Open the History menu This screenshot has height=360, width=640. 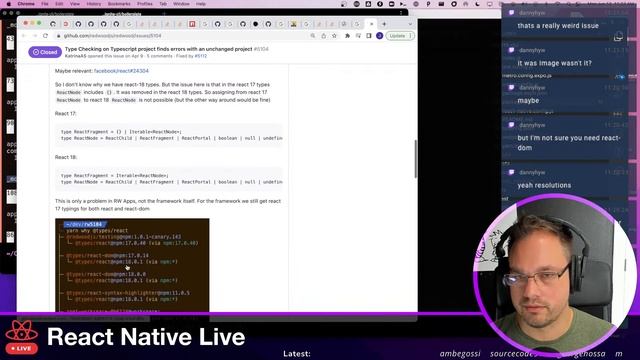[93, 4]
